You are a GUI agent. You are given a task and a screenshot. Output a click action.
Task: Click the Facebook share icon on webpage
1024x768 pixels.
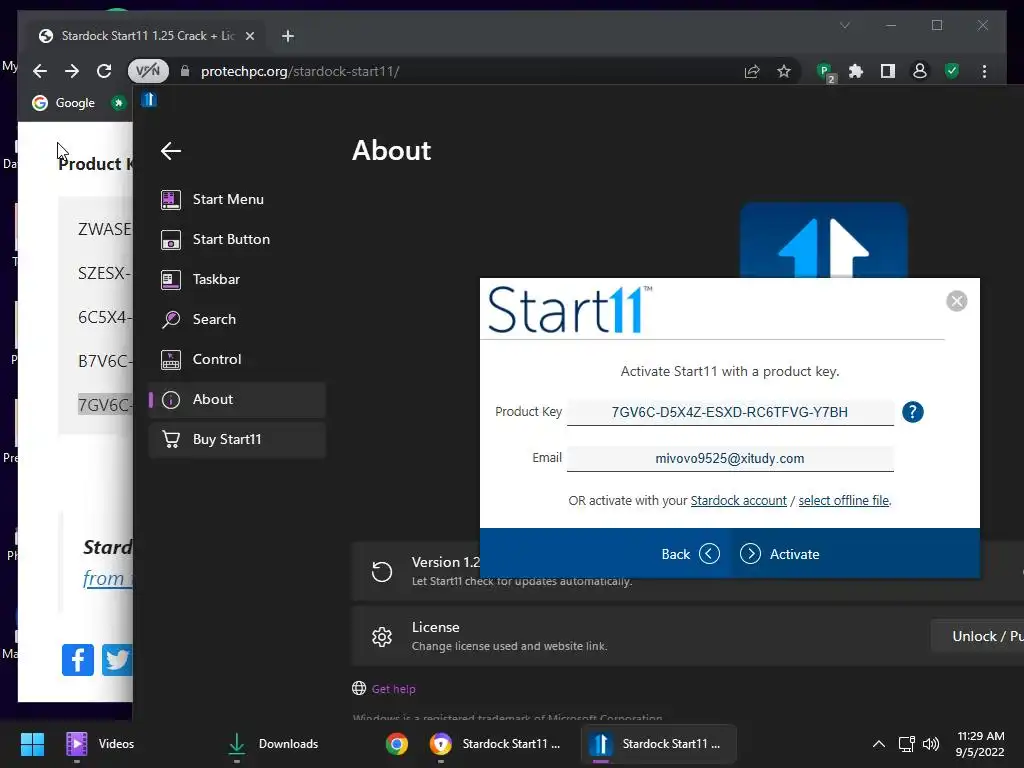tap(78, 660)
